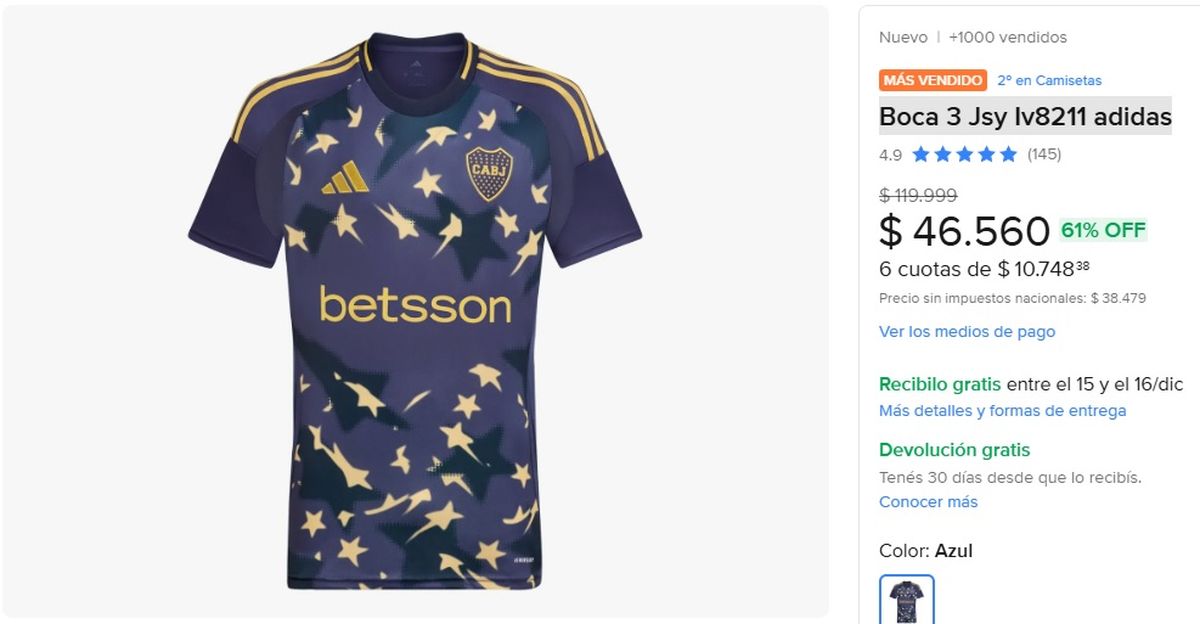Open "Más detalles y formas de entrega"

click(1002, 411)
